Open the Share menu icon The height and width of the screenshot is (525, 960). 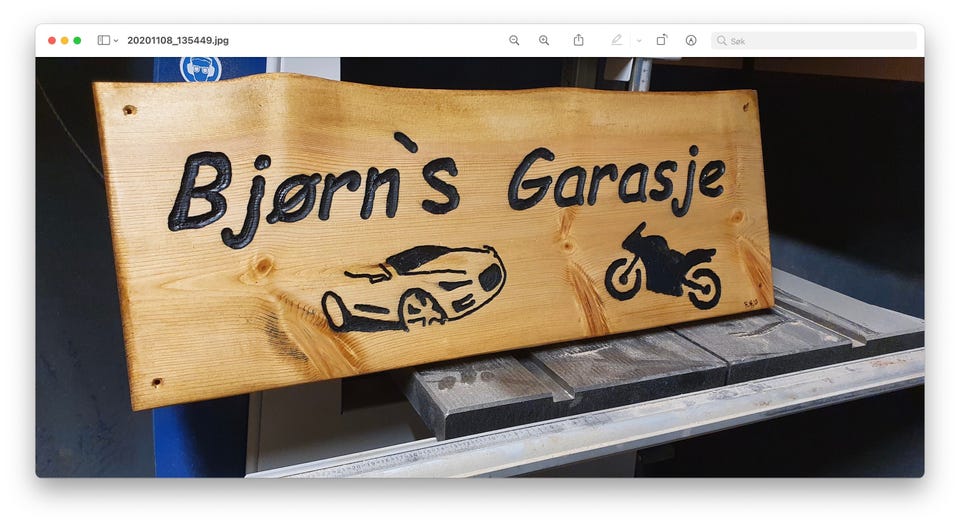click(579, 40)
